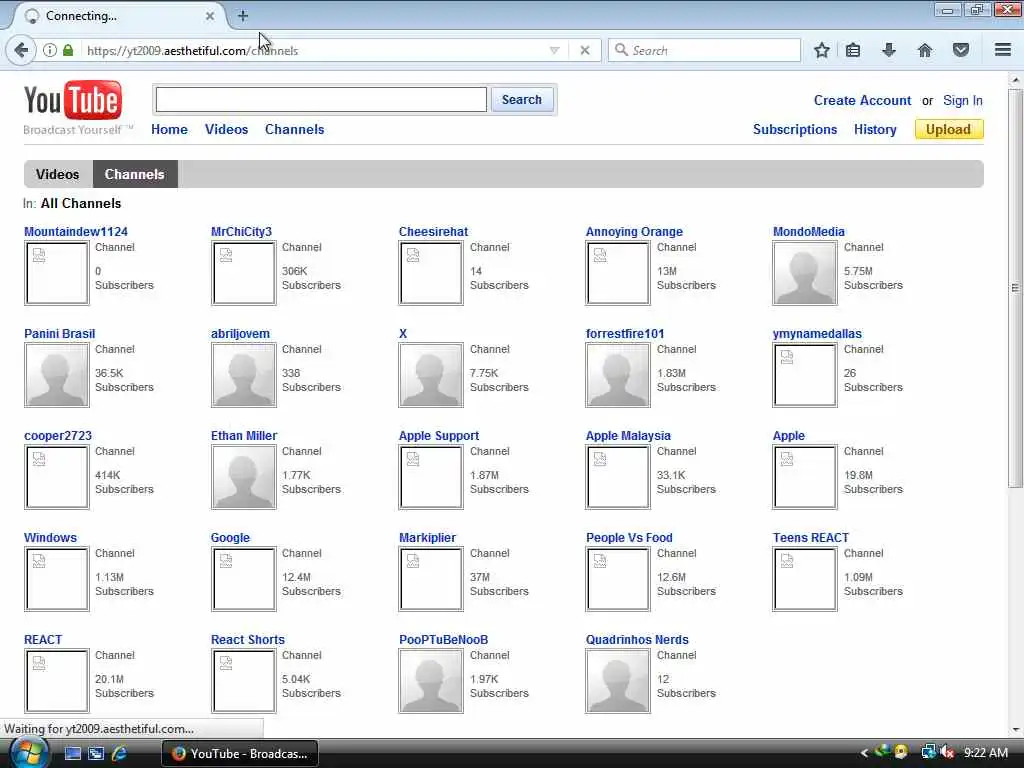Open the Downloads arrow icon
The image size is (1024, 768).
tap(889, 50)
